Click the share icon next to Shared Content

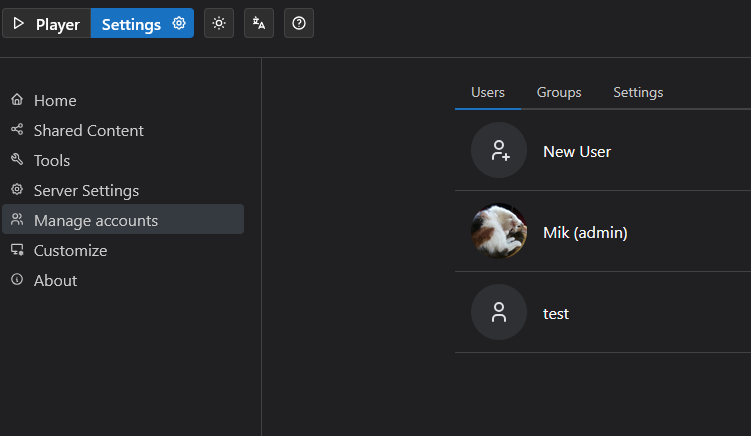[17, 129]
